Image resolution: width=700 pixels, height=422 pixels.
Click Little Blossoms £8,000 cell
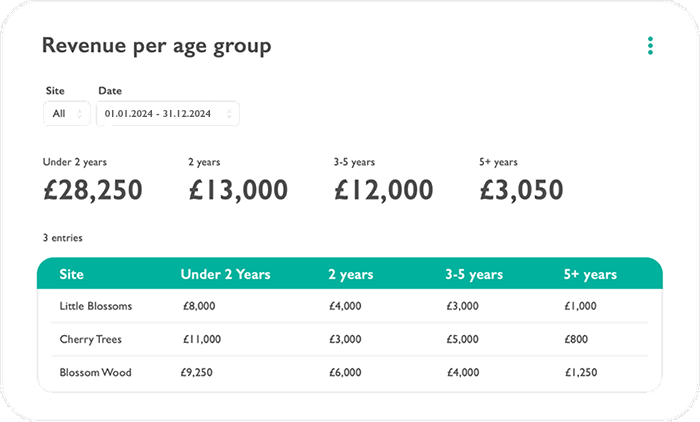coord(199,306)
